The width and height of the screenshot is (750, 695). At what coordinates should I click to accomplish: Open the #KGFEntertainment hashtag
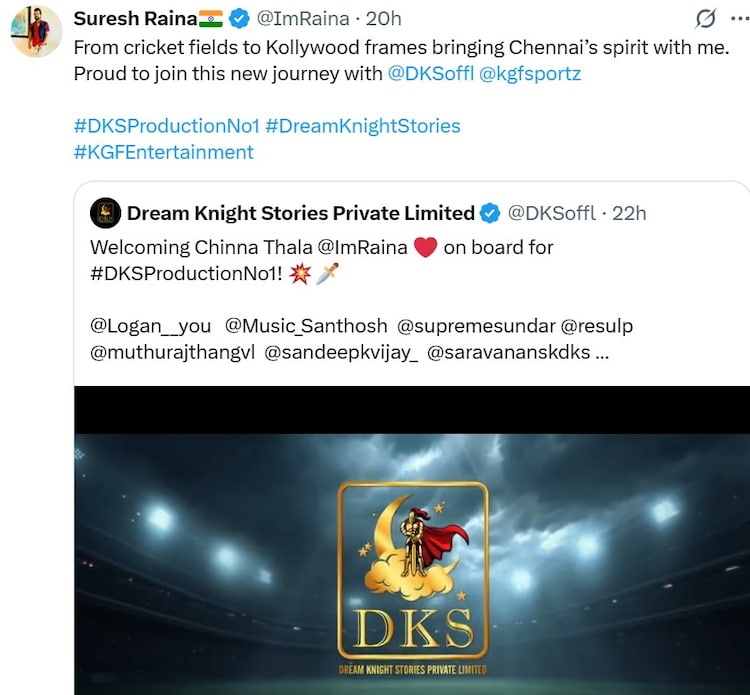pos(164,152)
